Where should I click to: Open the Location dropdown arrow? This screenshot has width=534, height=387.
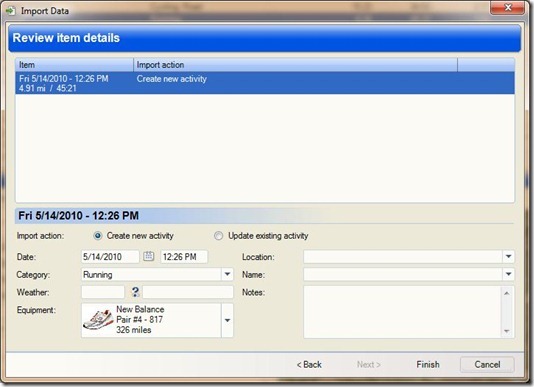click(x=508, y=257)
